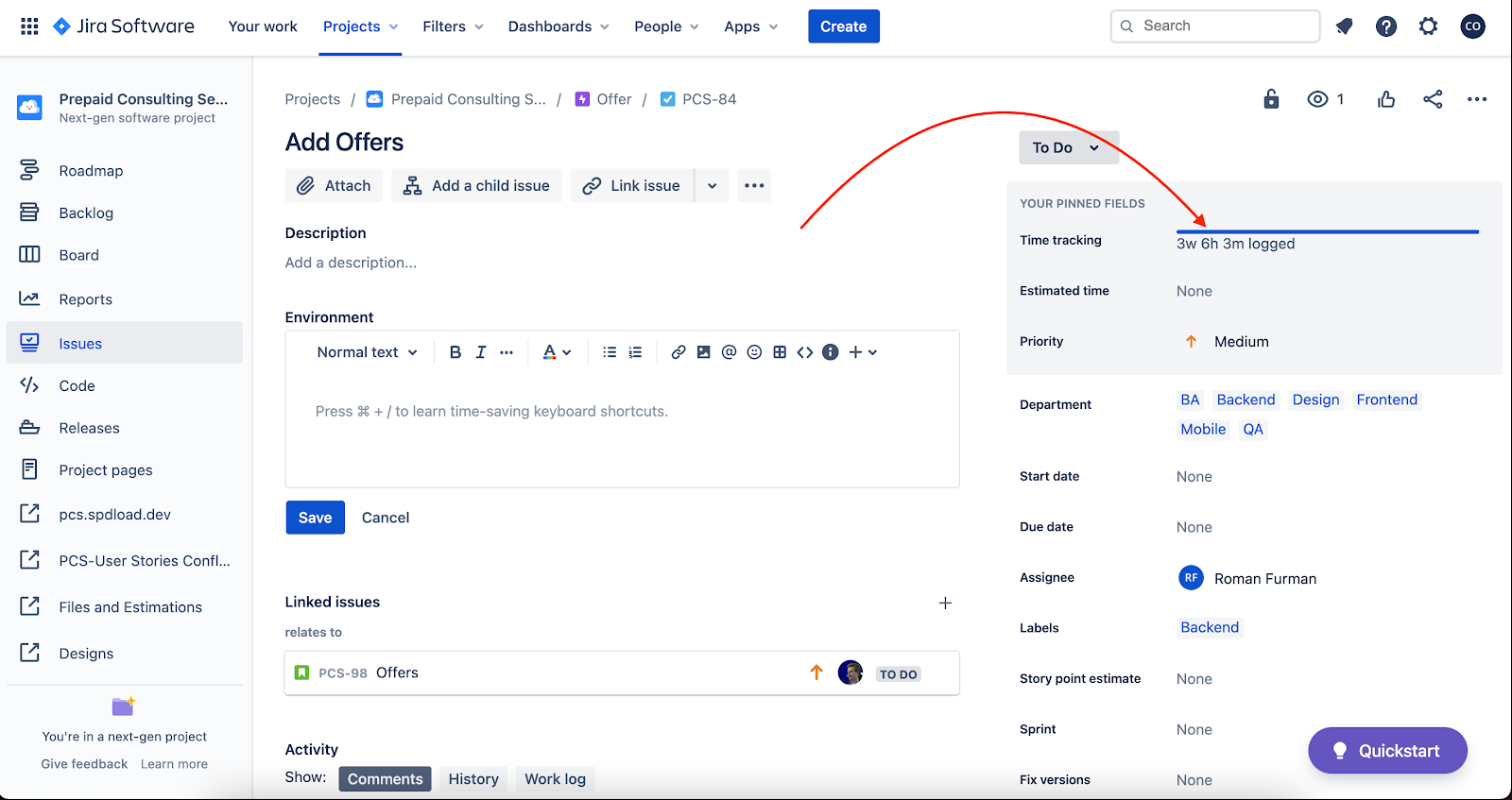Click the issue lock restrictions icon
1512x800 pixels.
(x=1271, y=99)
